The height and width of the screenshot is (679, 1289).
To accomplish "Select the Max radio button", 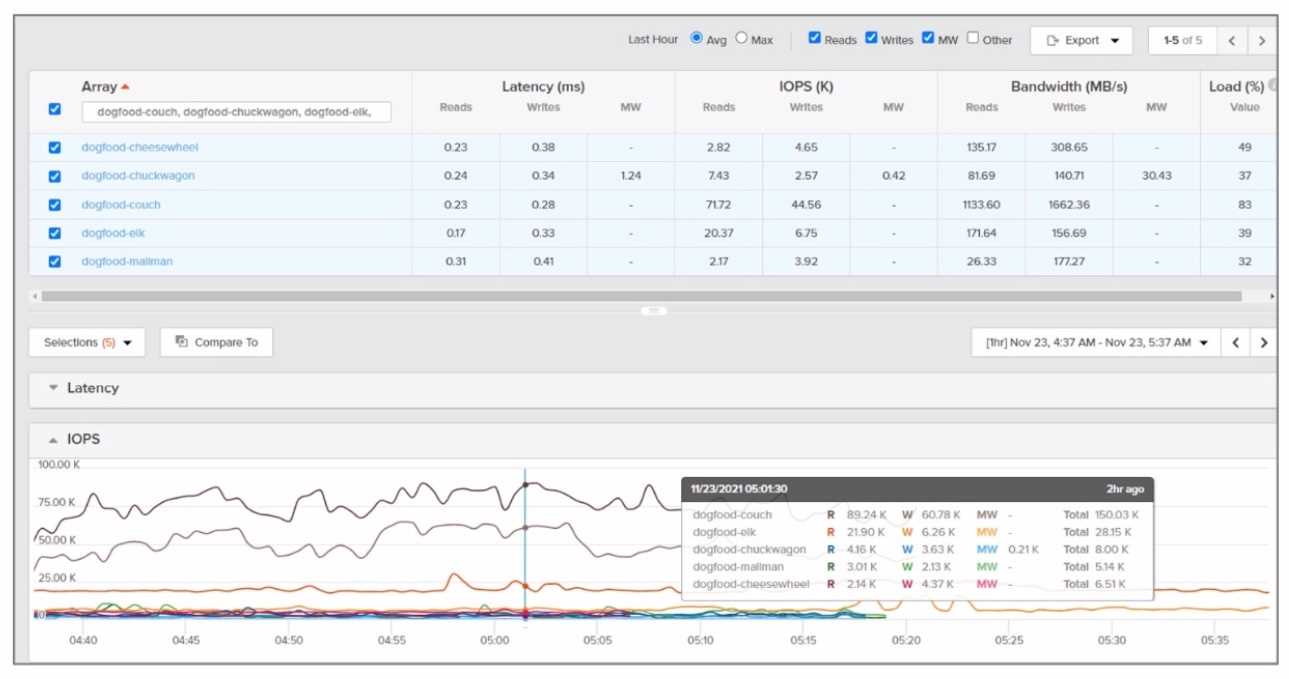I will click(x=741, y=39).
